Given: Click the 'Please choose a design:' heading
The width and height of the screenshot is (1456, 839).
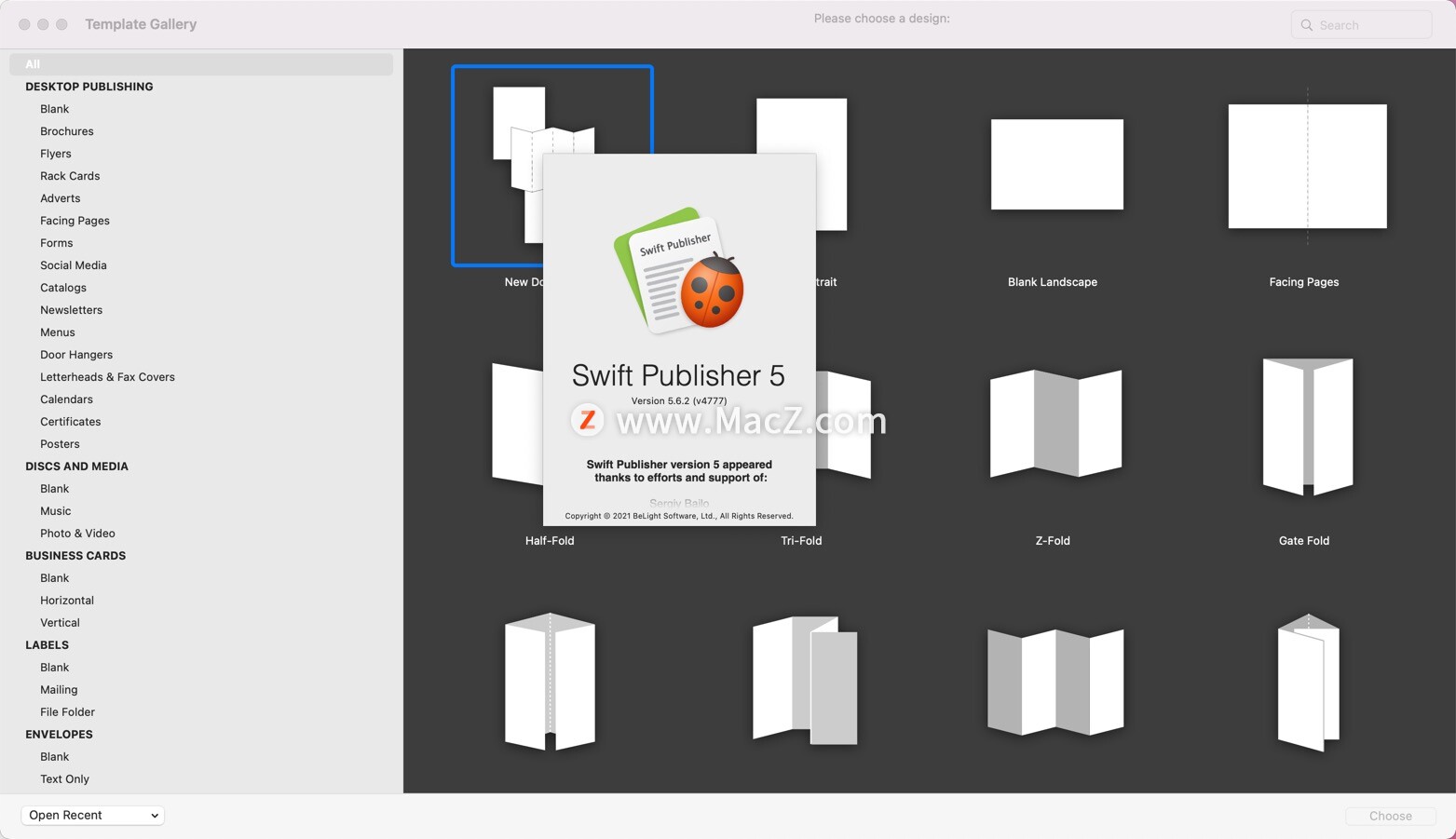Looking at the screenshot, I should [881, 19].
